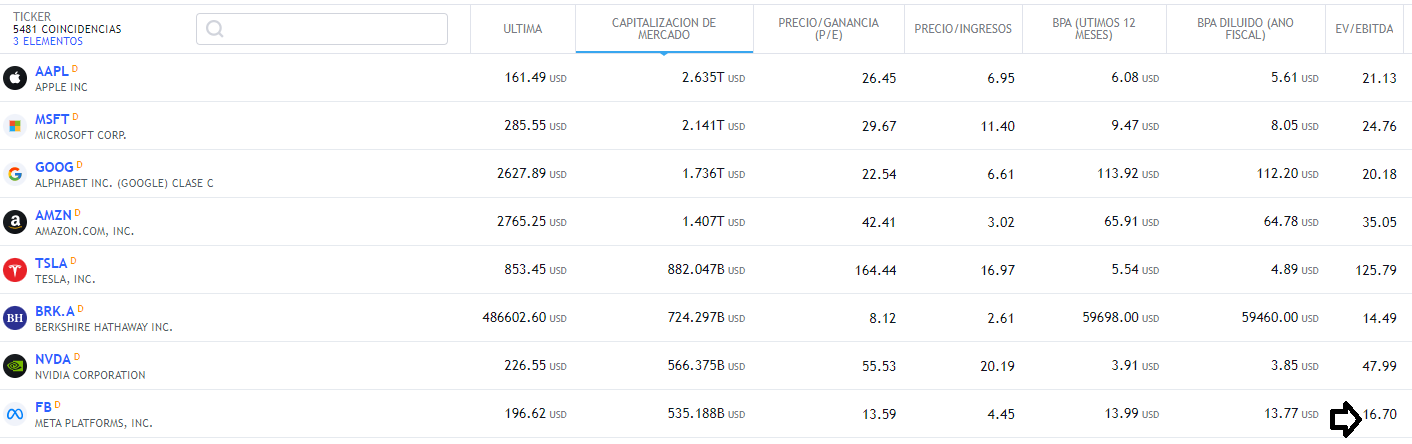Sort by EV/EBITDA column header
The height and width of the screenshot is (444, 1412).
click(x=1364, y=29)
